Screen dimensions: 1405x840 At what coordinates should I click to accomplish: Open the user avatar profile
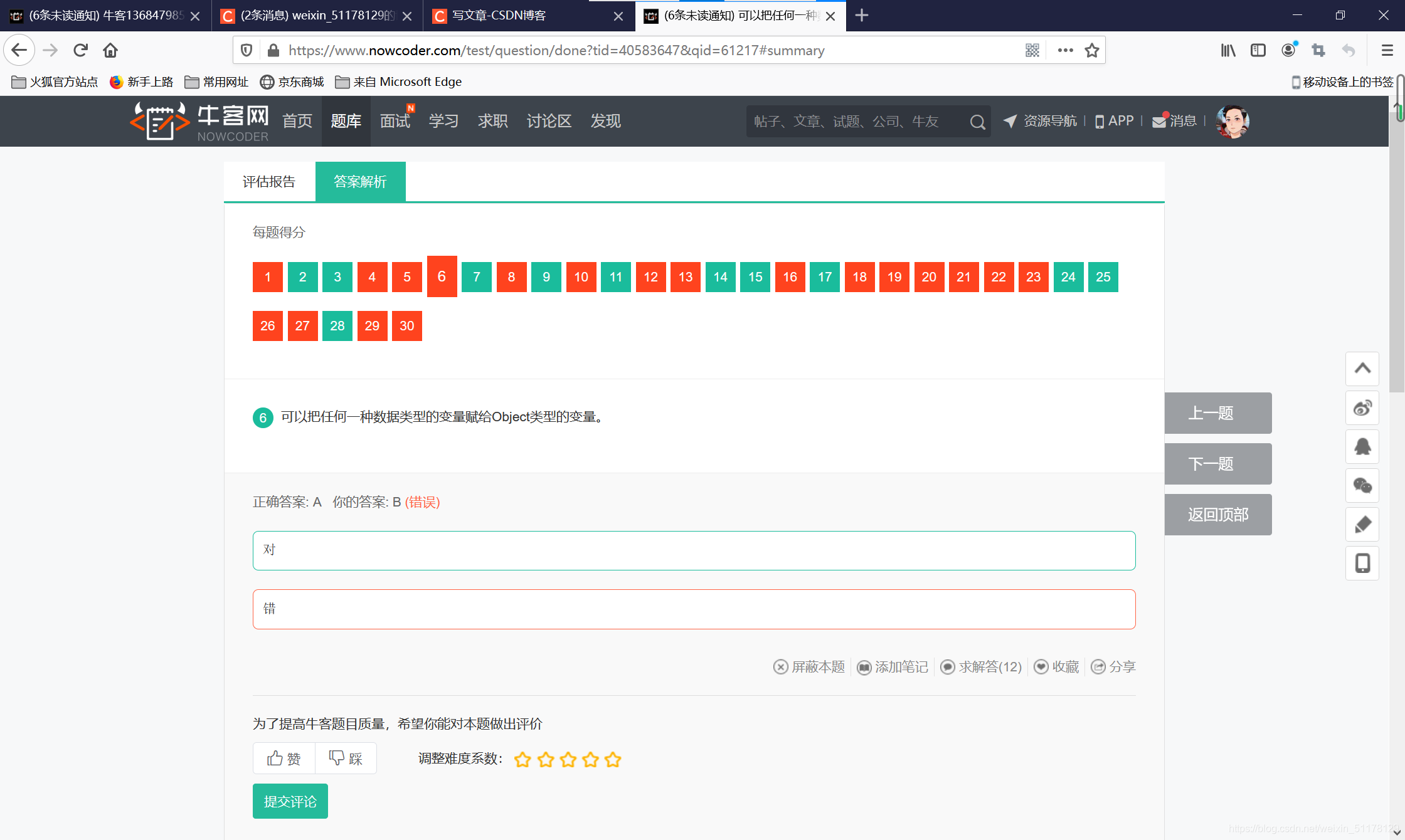1233,122
